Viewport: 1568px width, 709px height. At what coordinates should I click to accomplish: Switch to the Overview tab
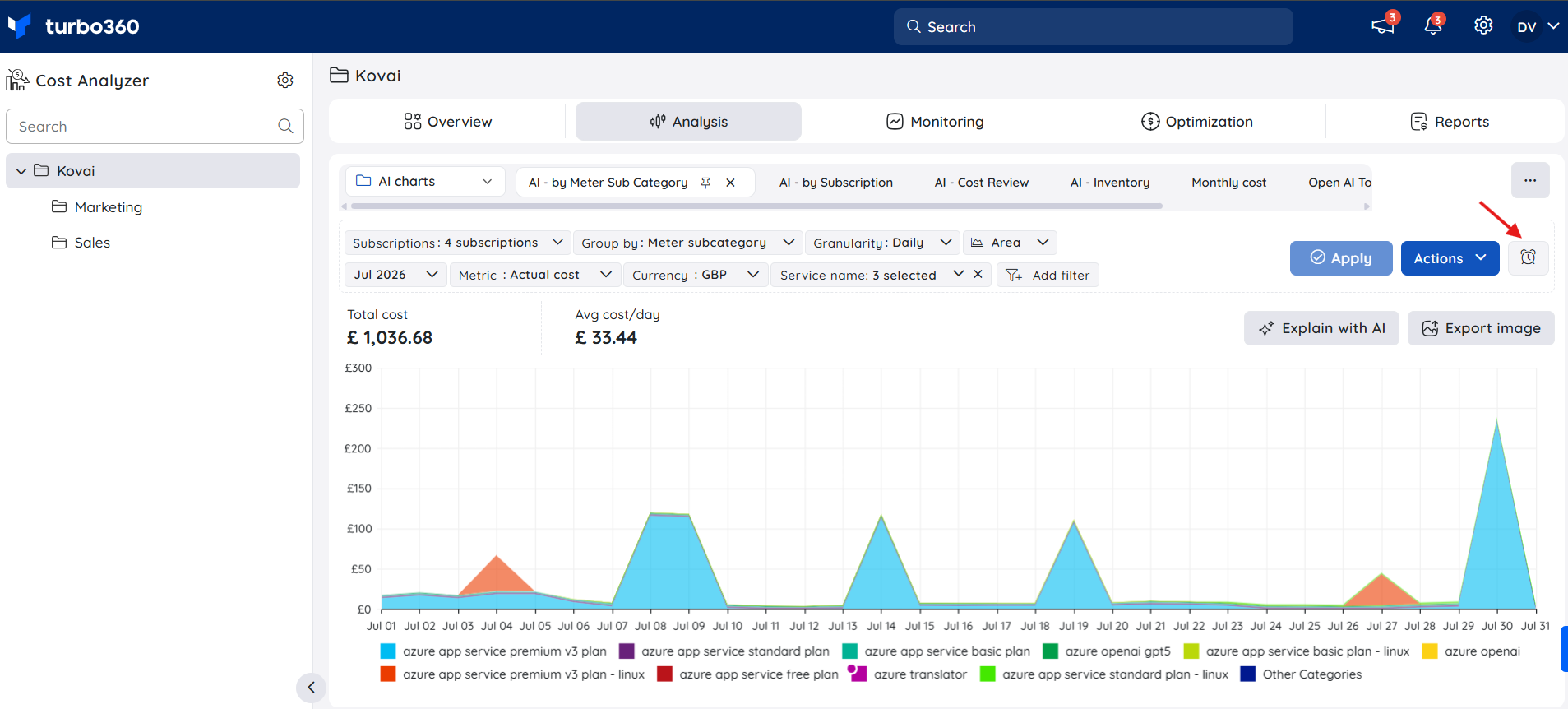pos(447,122)
